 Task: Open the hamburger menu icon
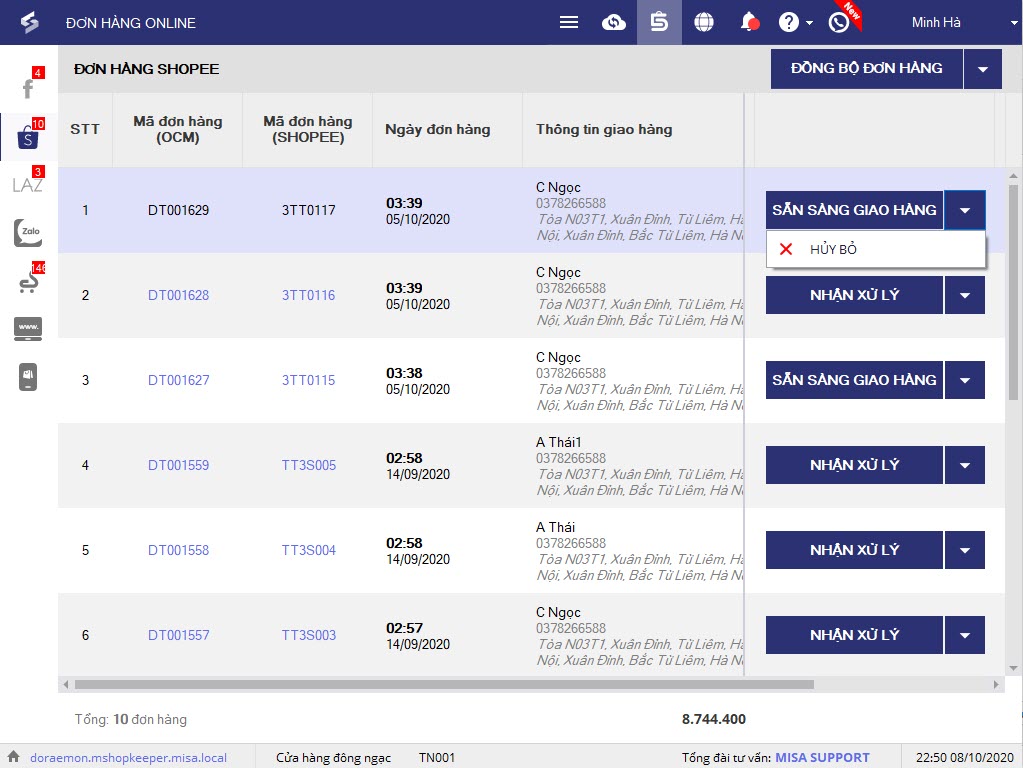coord(569,23)
